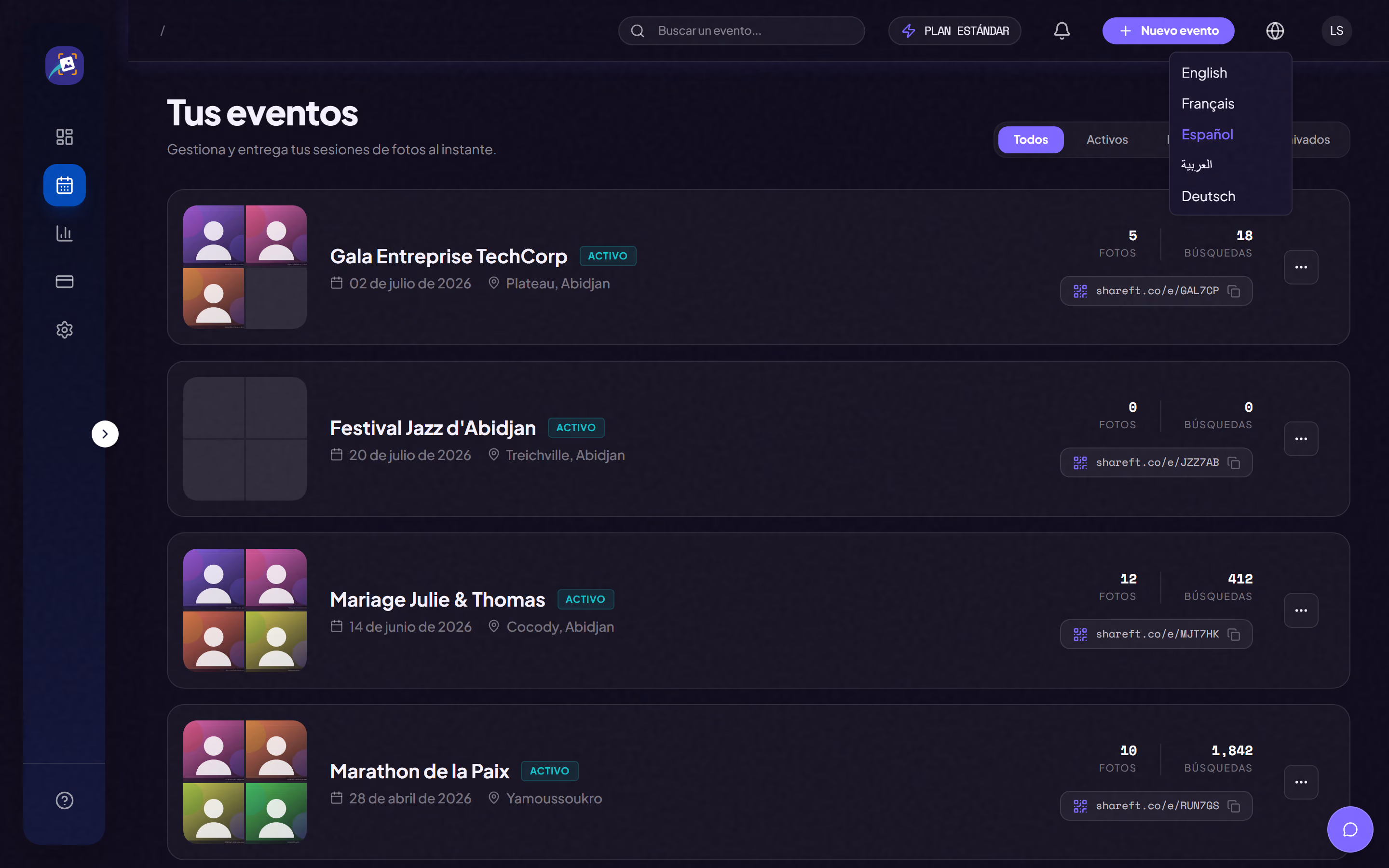Open the chat support bubble
Viewport: 1389px width, 868px height.
pos(1350,829)
